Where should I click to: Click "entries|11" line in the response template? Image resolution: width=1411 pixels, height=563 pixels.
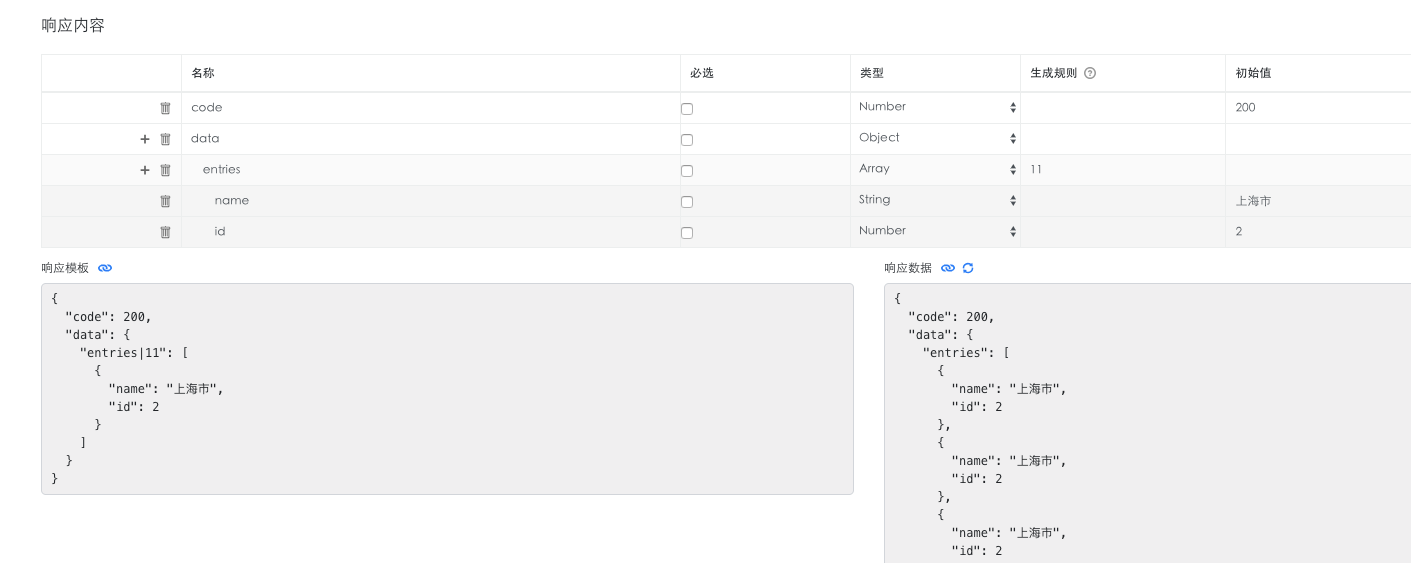[134, 353]
